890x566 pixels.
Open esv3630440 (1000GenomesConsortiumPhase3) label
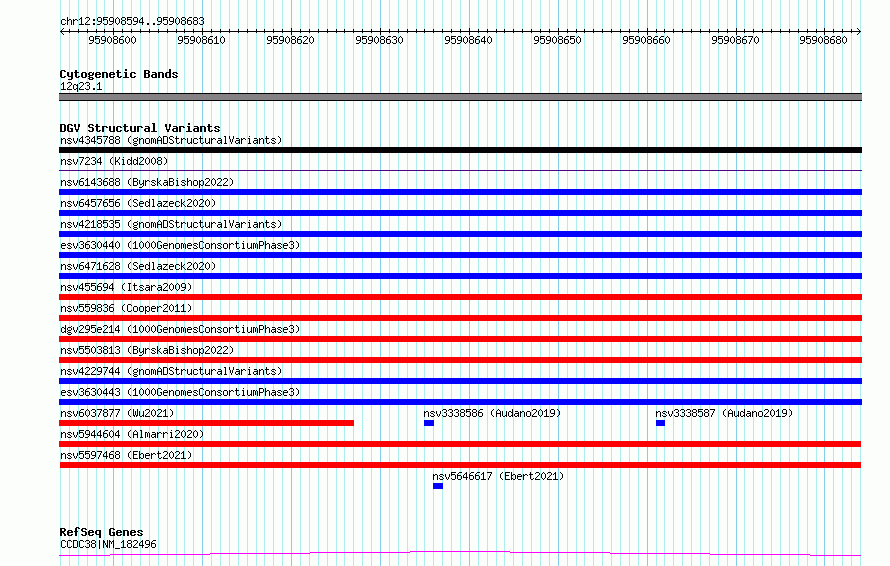(180, 245)
